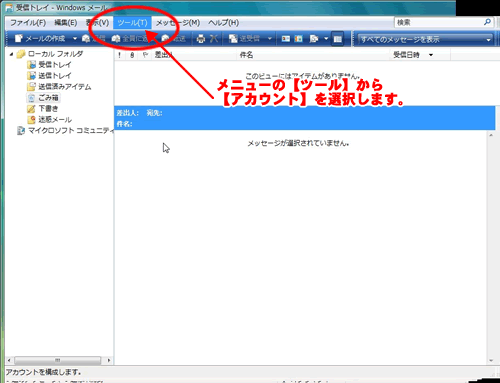Click the メールの作成 toolbar button
Image resolution: width=500 pixels, height=383 pixels.
click(x=40, y=39)
